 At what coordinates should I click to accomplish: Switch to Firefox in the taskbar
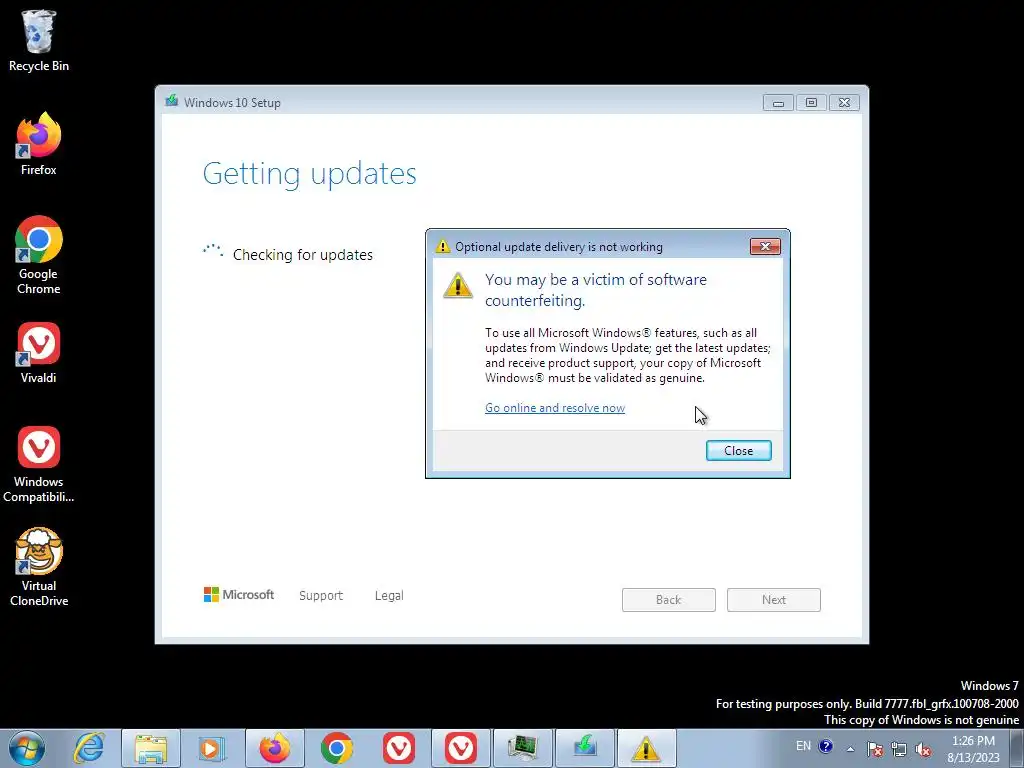[275, 748]
